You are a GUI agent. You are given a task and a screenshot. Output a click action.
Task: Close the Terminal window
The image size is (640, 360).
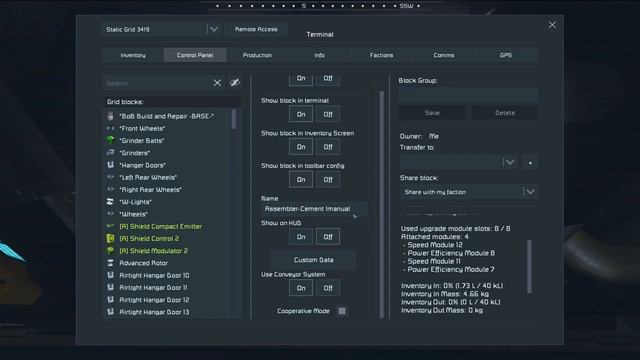(552, 25)
